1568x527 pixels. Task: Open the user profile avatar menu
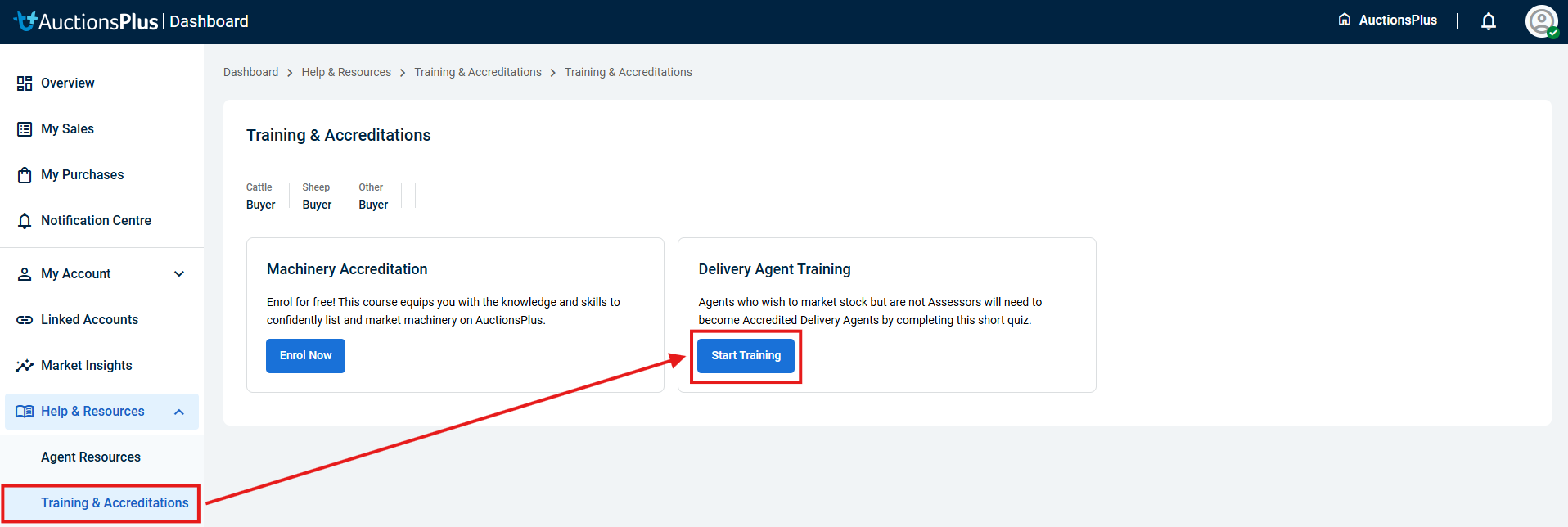click(x=1541, y=21)
